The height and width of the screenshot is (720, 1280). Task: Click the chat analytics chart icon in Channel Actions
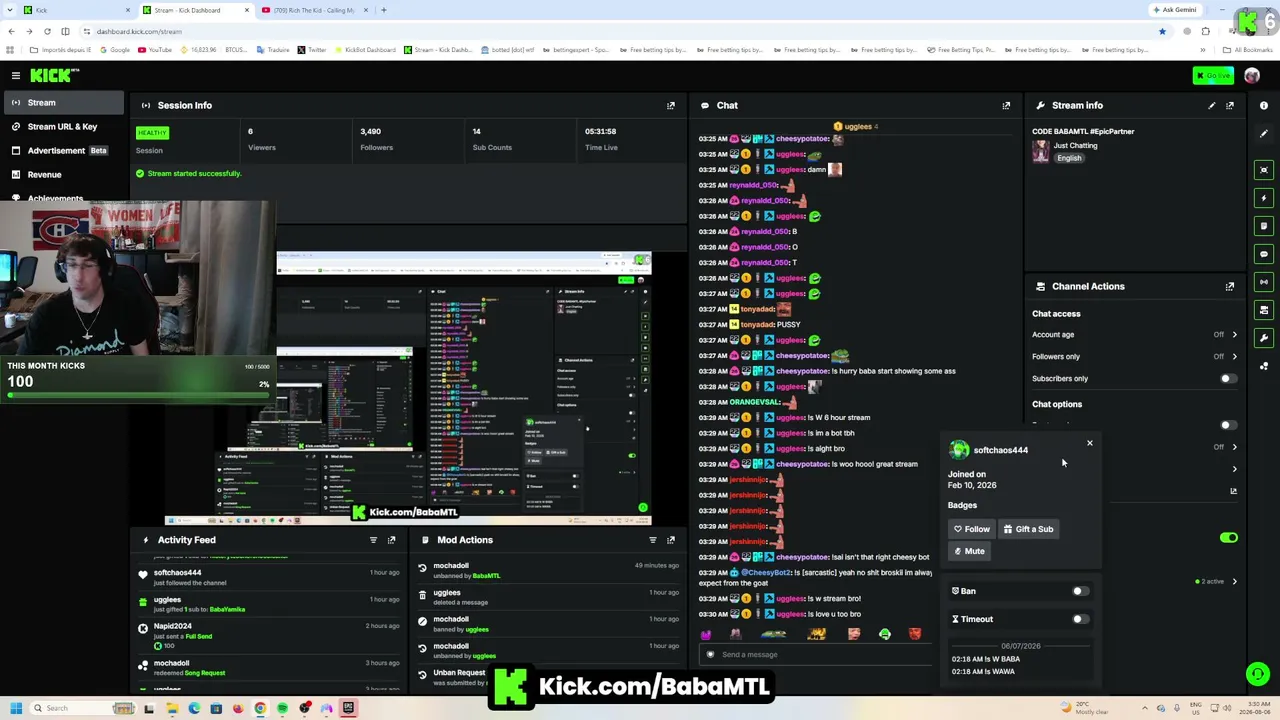(x=1233, y=491)
